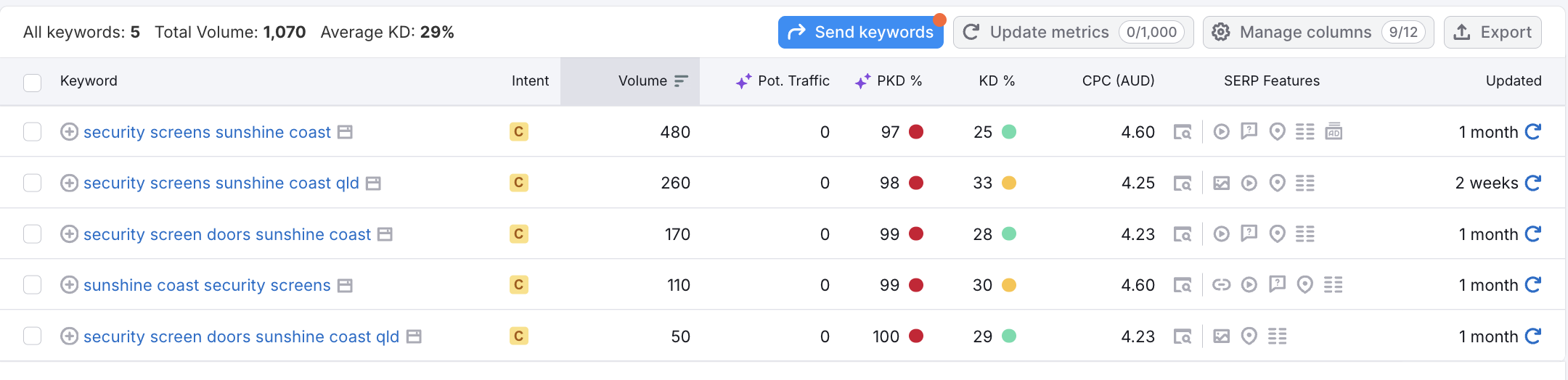Click the Keyword column header

(89, 81)
